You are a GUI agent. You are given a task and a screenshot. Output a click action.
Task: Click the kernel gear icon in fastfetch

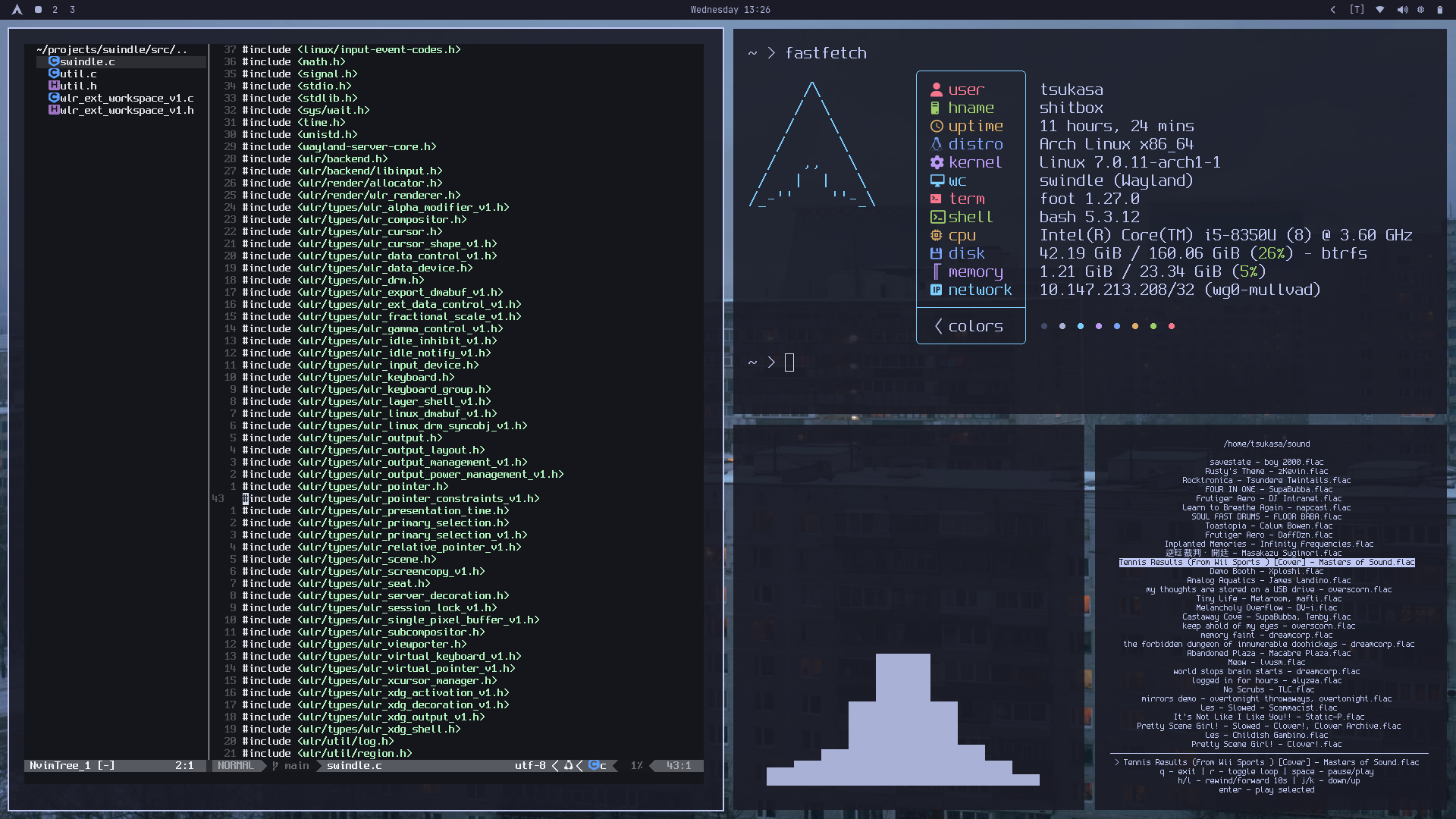(937, 162)
